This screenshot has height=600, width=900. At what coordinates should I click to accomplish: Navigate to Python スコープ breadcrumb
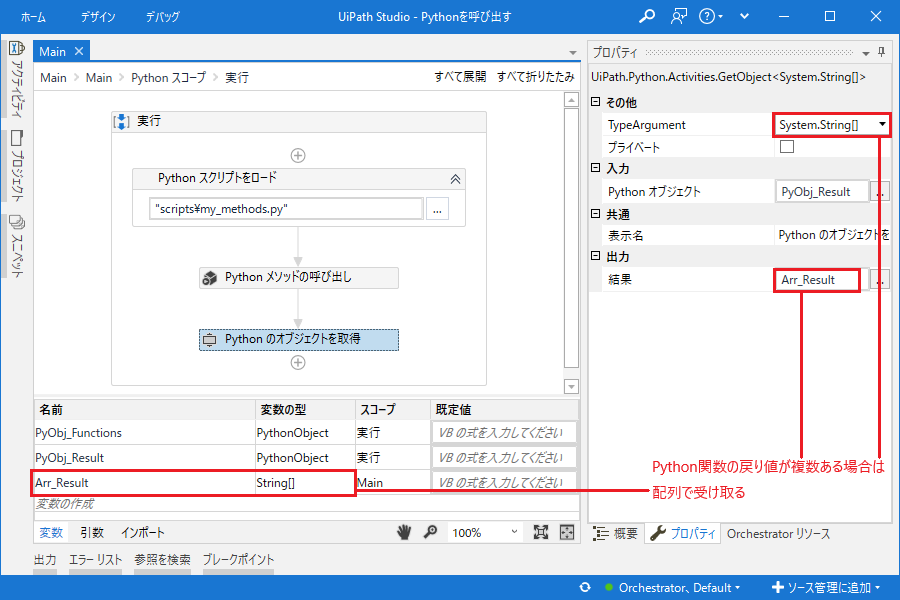tap(168, 78)
